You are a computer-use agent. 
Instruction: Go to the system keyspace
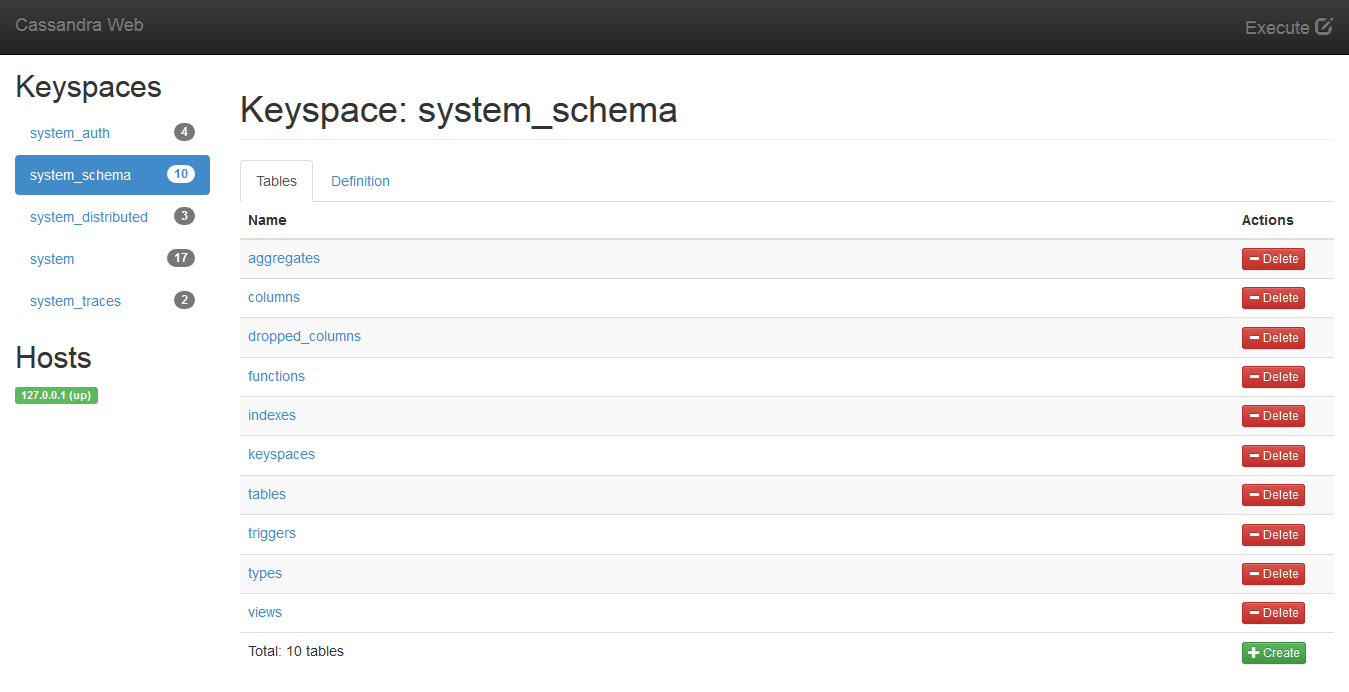[52, 259]
